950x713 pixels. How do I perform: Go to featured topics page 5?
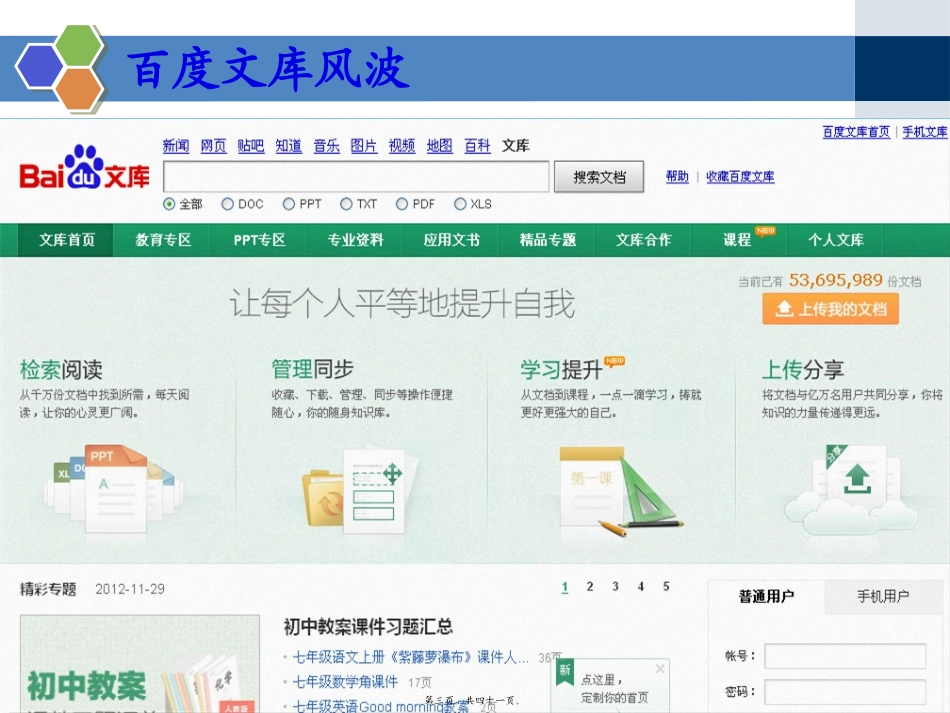[x=666, y=586]
